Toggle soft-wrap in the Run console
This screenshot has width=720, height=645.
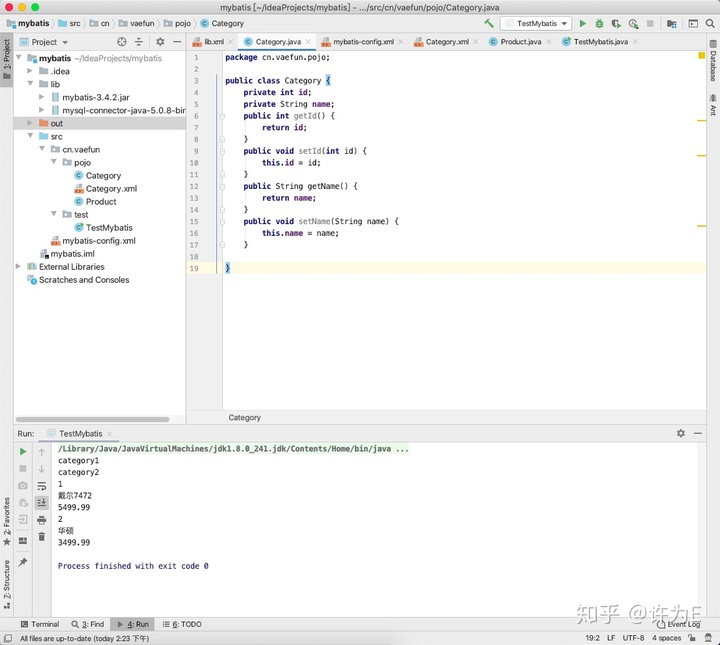point(41,486)
